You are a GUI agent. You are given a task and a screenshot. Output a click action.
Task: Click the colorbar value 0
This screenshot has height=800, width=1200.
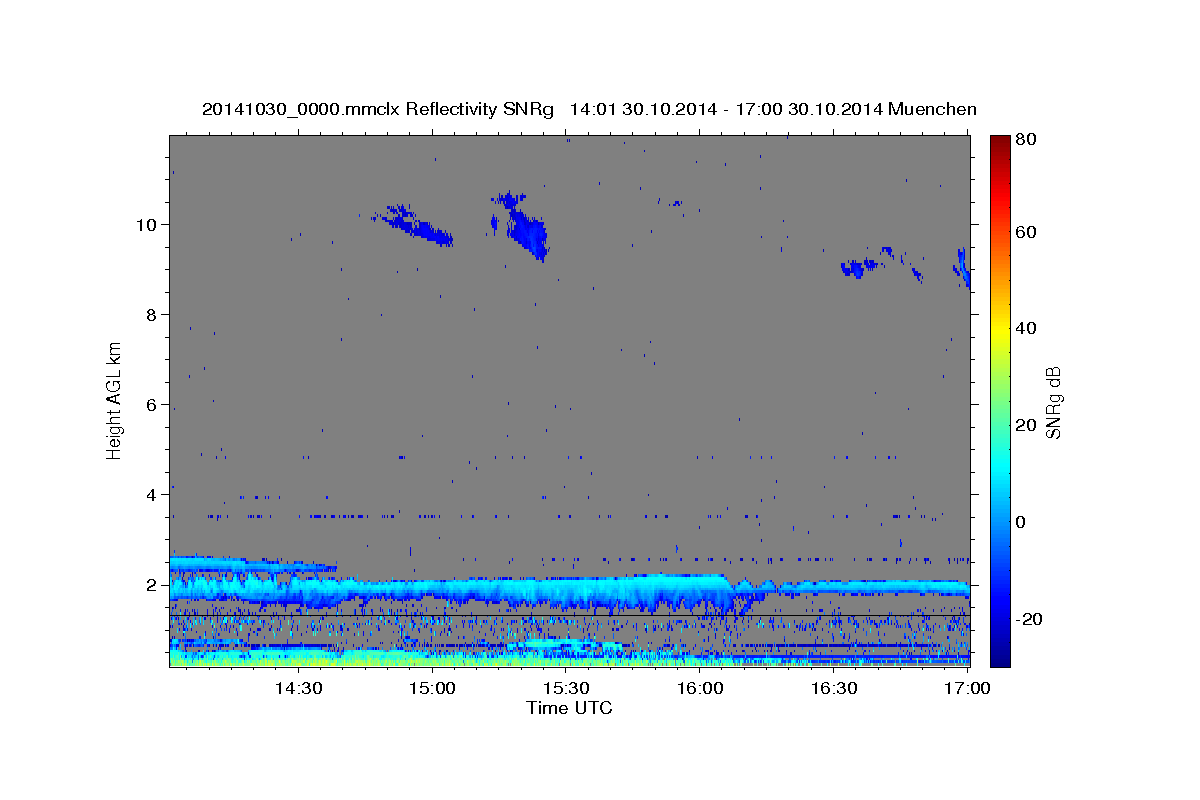[1020, 522]
